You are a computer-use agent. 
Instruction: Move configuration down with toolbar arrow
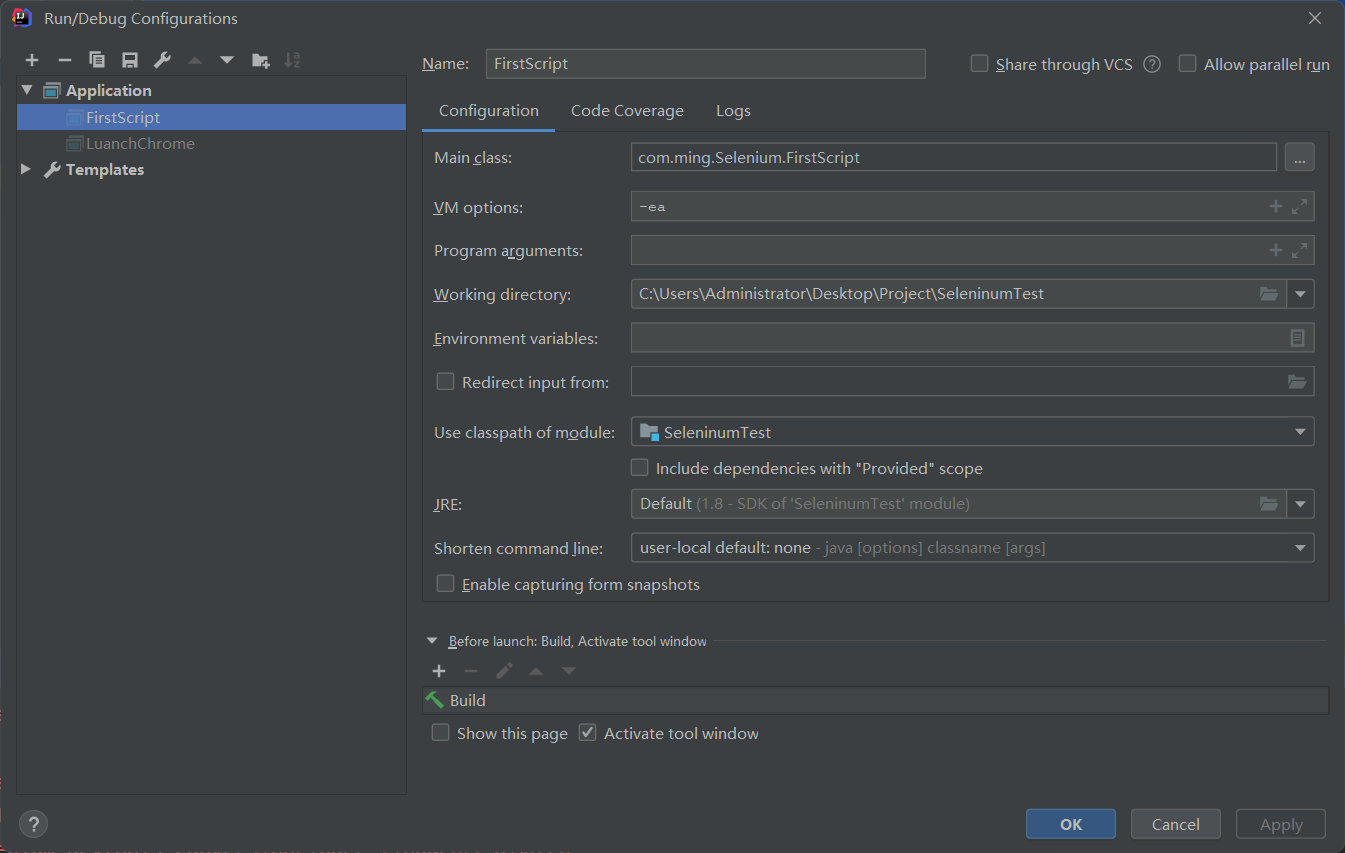click(x=227, y=61)
